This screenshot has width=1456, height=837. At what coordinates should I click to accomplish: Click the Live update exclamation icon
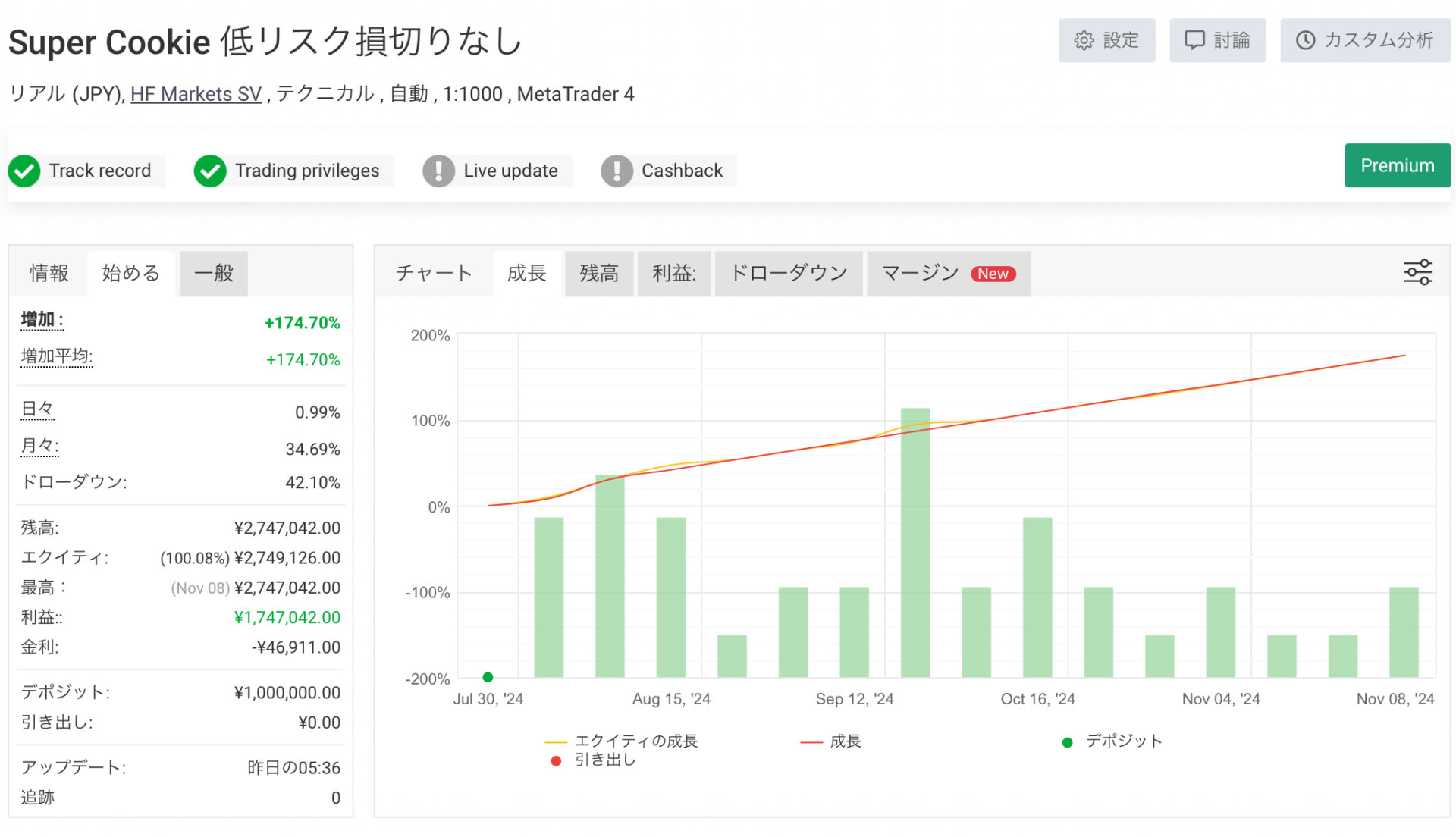pyautogui.click(x=438, y=171)
